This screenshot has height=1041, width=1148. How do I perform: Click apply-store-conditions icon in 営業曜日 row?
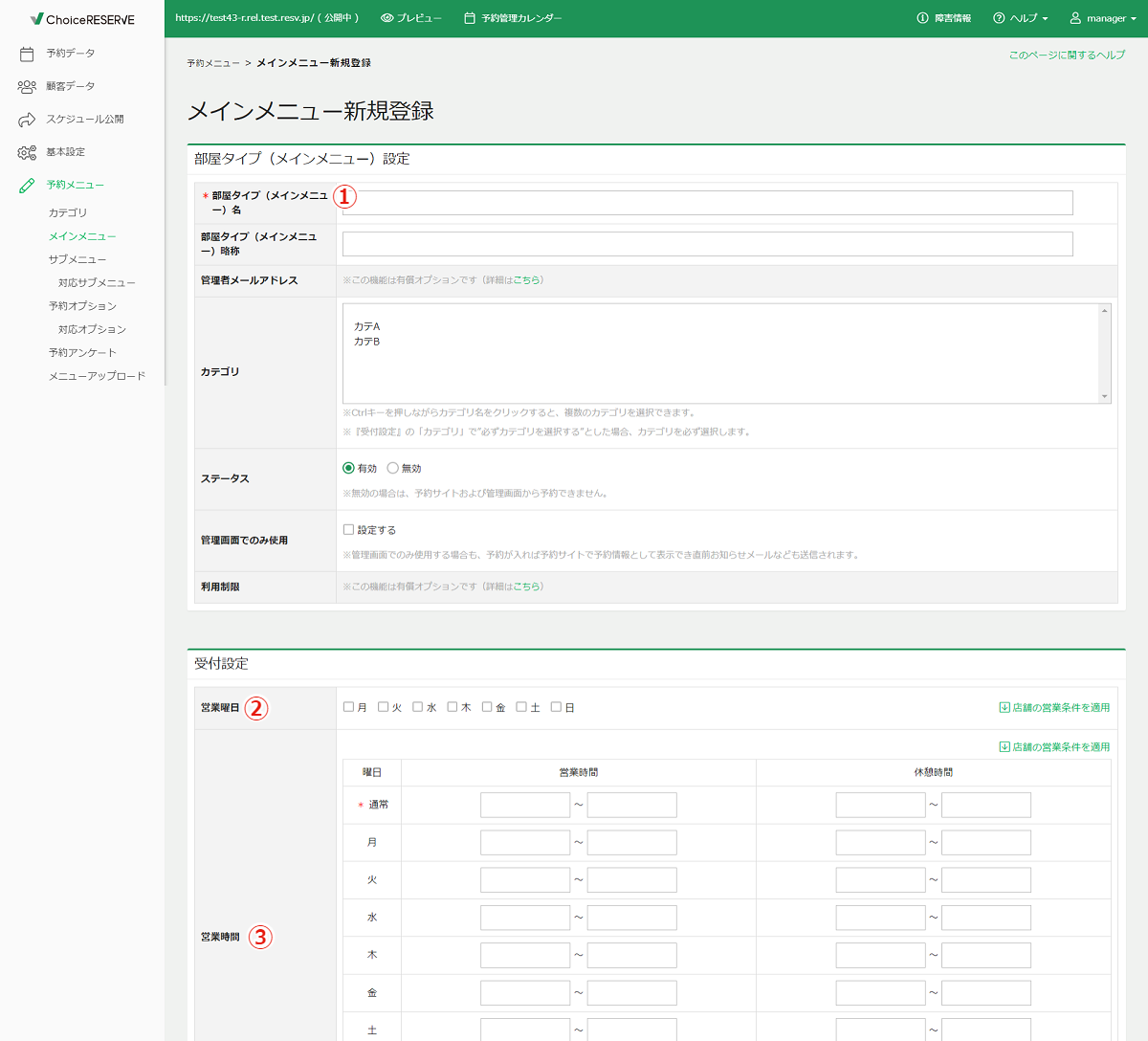click(x=1004, y=708)
